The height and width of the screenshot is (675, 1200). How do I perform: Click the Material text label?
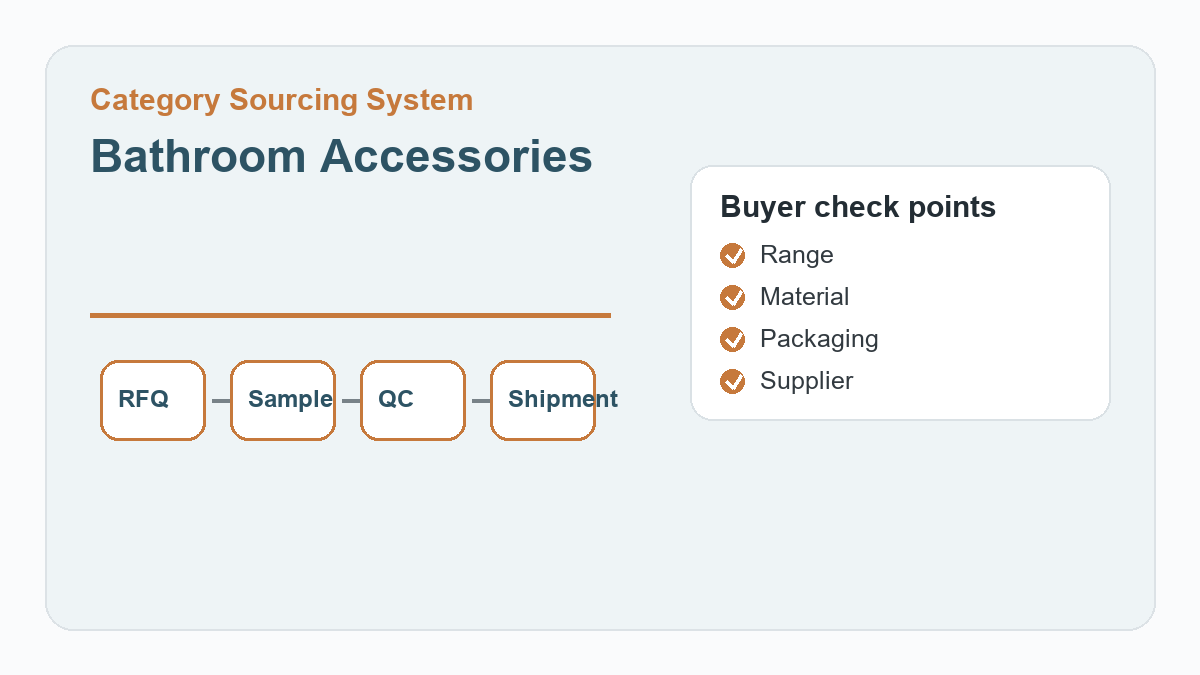pos(805,297)
